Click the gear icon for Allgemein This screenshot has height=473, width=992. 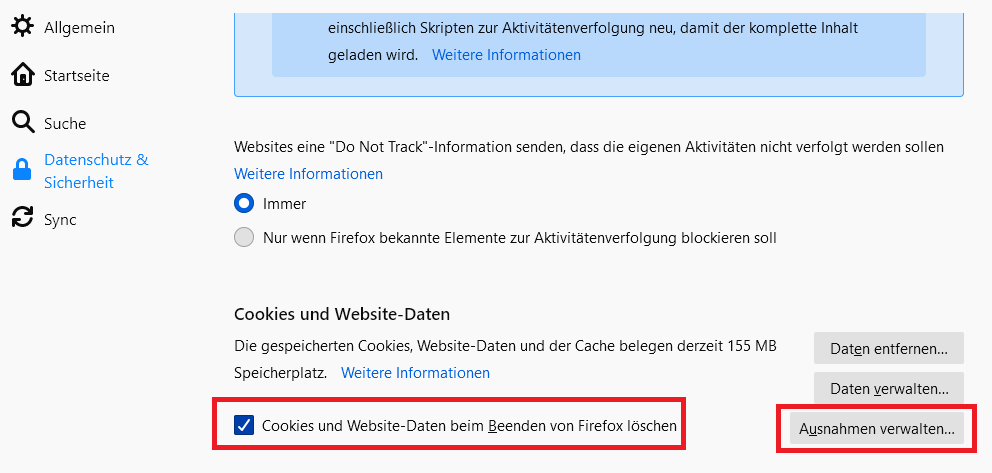22,27
